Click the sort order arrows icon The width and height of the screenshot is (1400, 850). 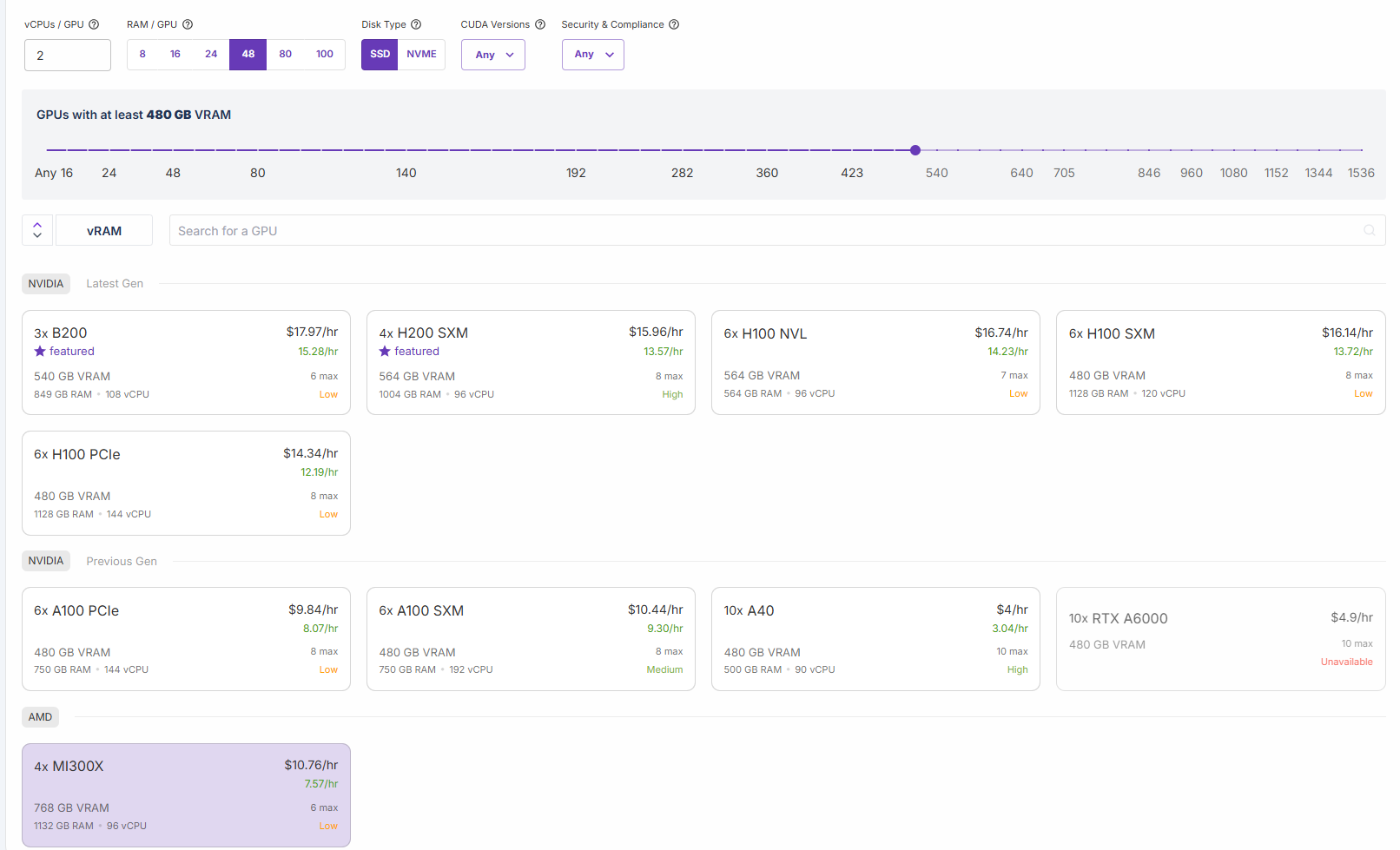click(x=37, y=230)
